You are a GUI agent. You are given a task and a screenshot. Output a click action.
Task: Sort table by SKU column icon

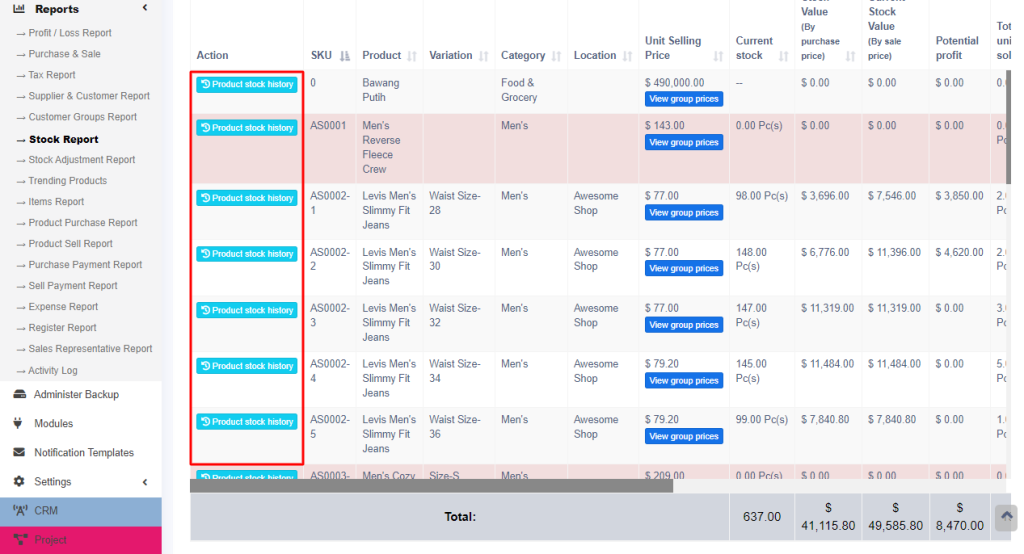pos(345,56)
